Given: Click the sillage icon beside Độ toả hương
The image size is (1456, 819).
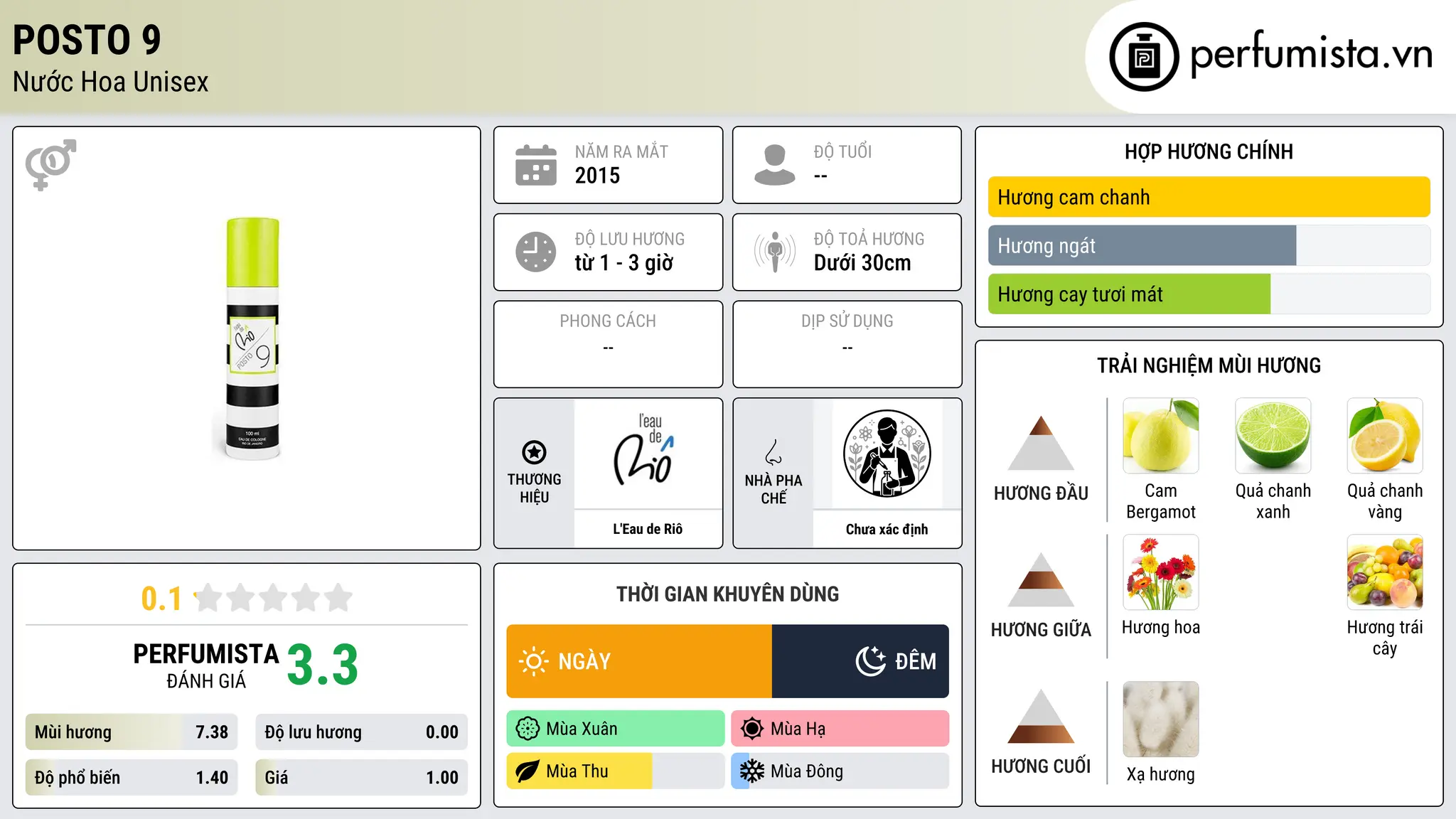Looking at the screenshot, I should click(x=774, y=252).
